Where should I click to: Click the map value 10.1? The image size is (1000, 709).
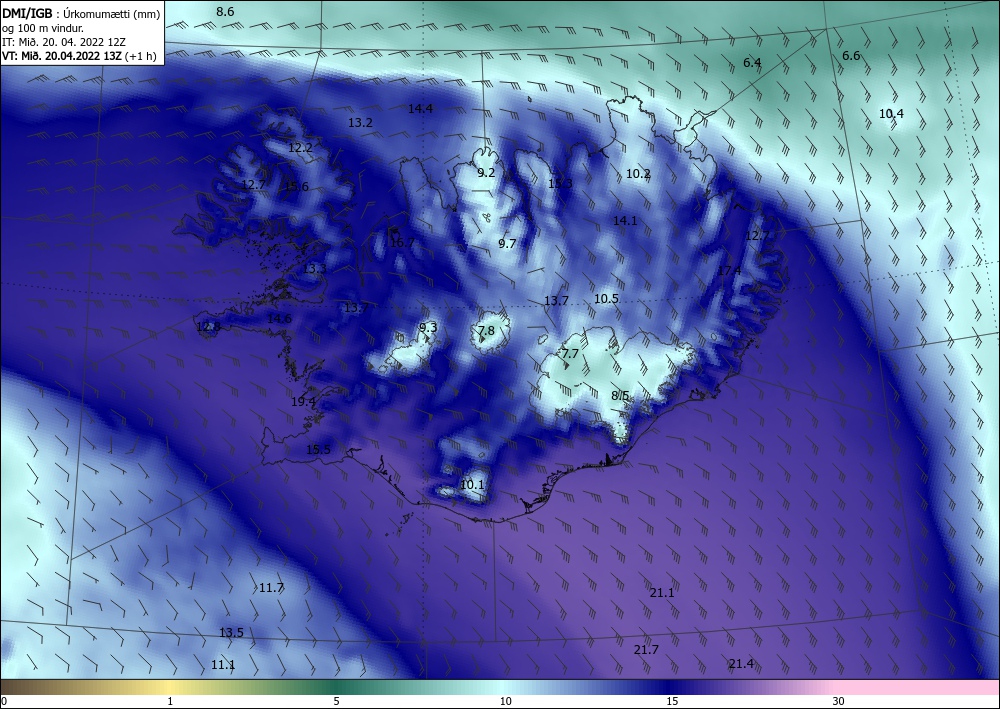tap(472, 485)
